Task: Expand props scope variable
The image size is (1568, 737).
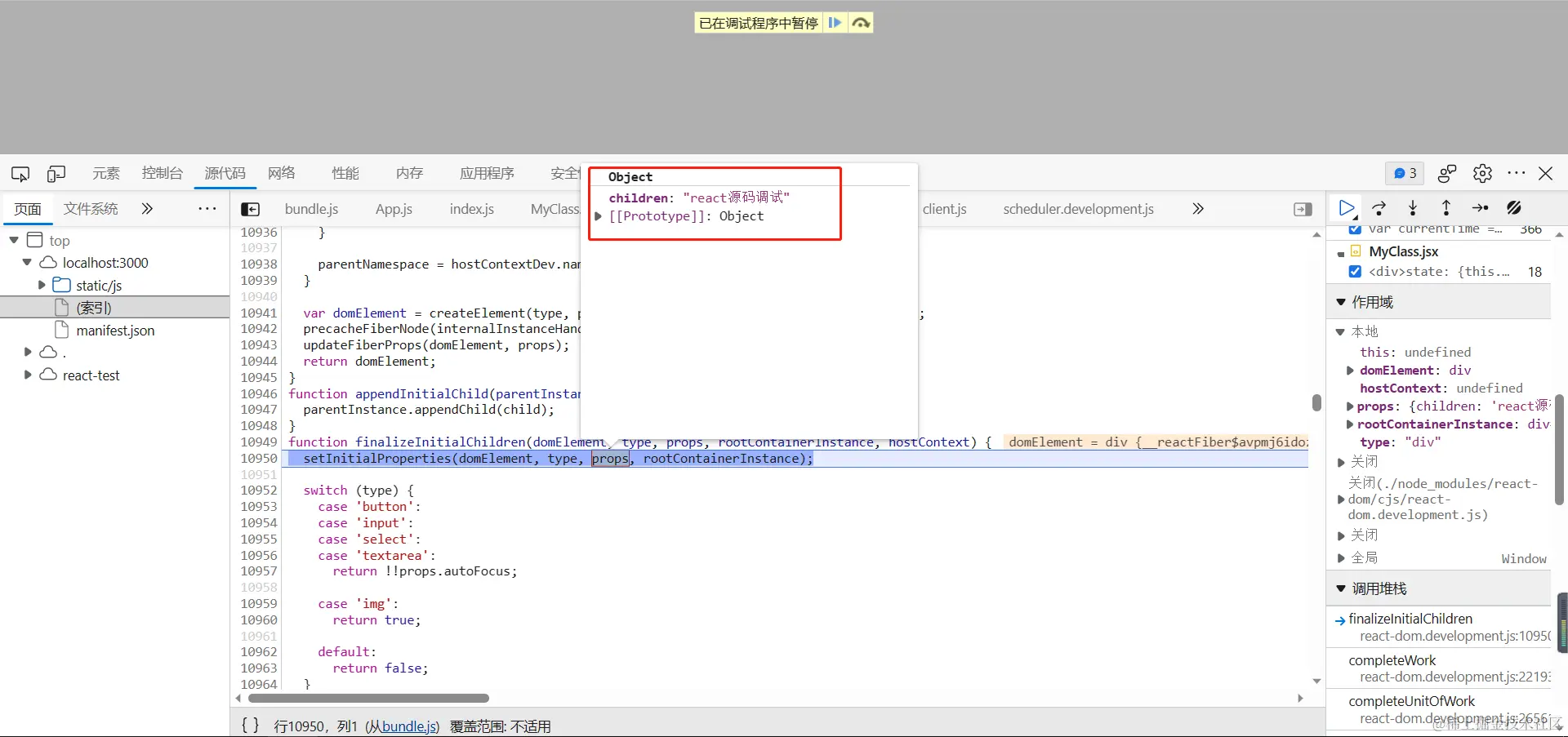Action: [1350, 406]
